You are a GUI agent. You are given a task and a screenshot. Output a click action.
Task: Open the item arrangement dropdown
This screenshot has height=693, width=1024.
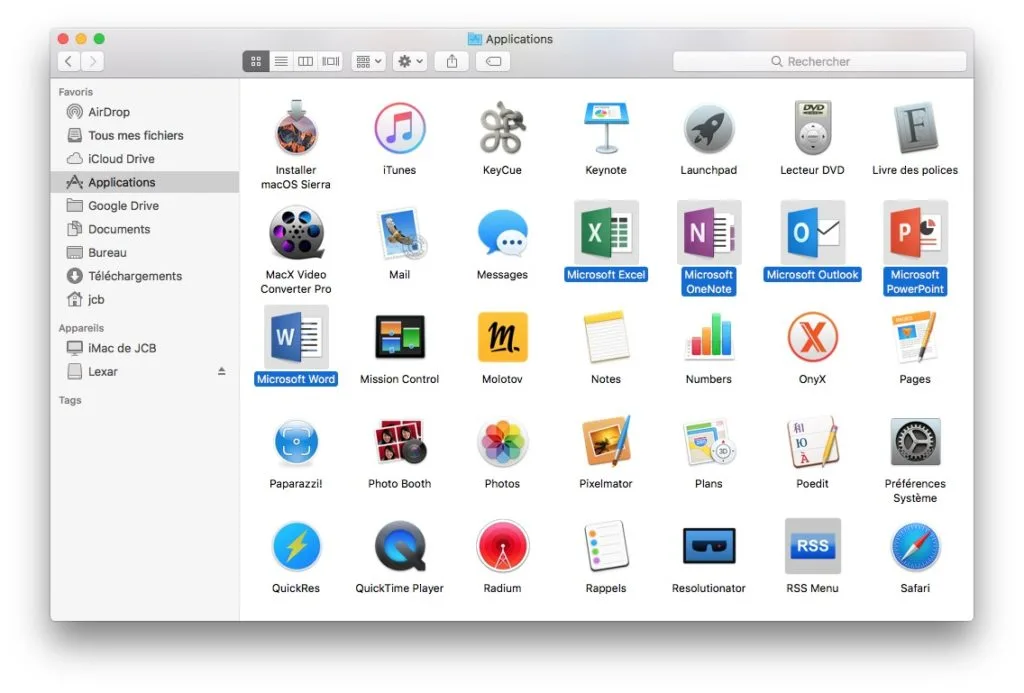click(x=368, y=61)
